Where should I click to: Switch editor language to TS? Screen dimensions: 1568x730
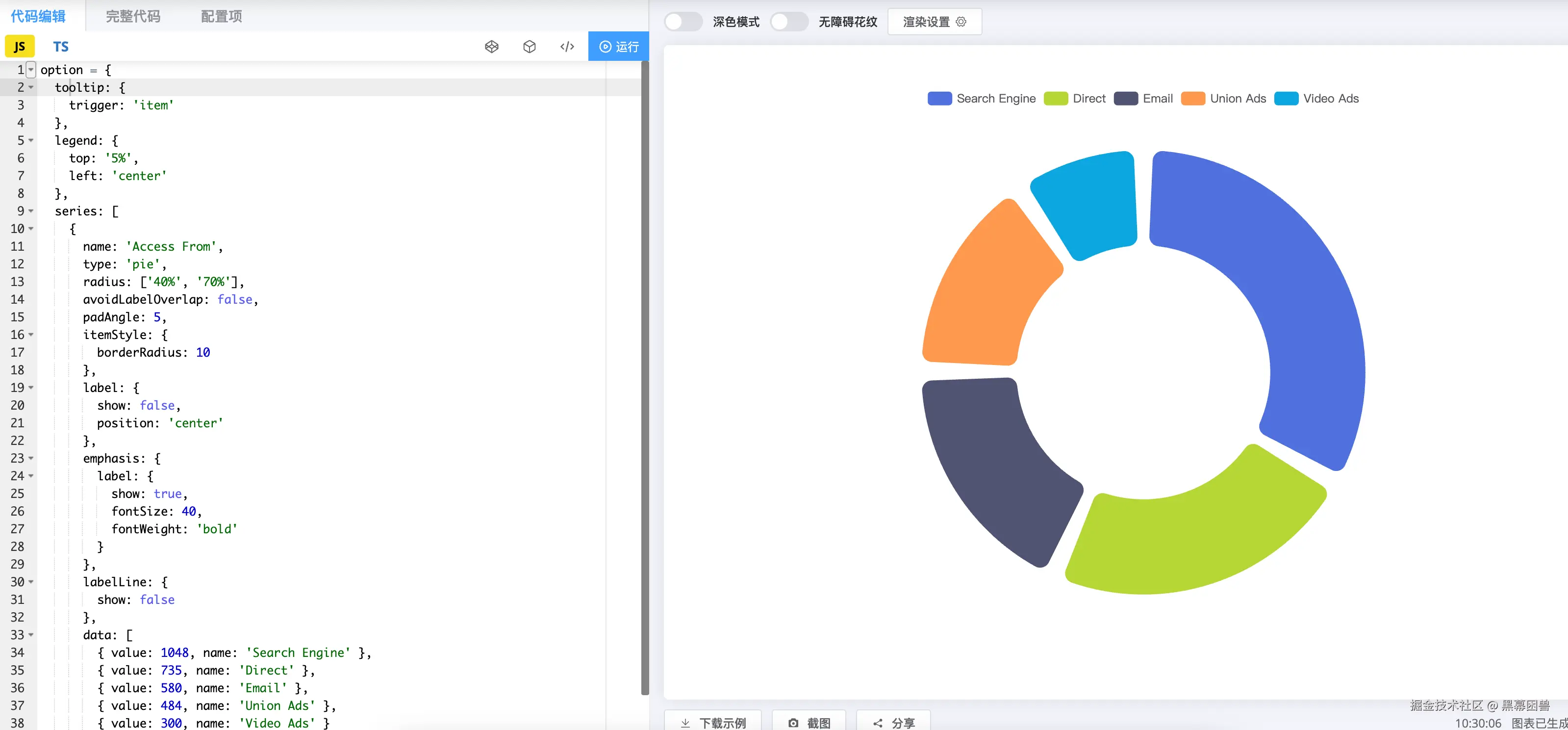(x=61, y=47)
